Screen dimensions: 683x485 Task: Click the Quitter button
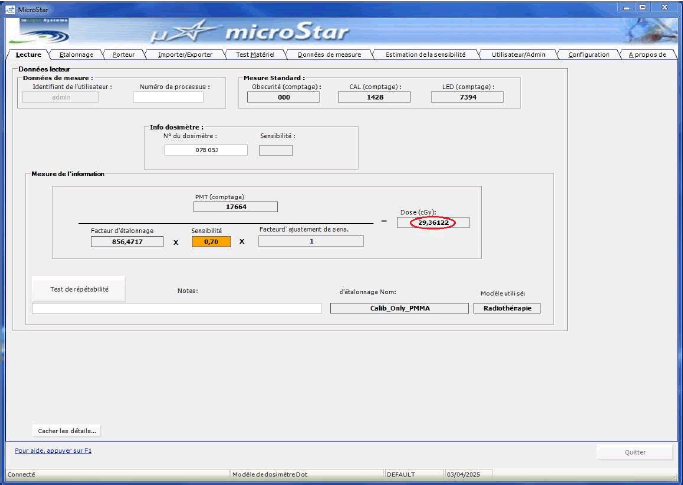(x=635, y=452)
